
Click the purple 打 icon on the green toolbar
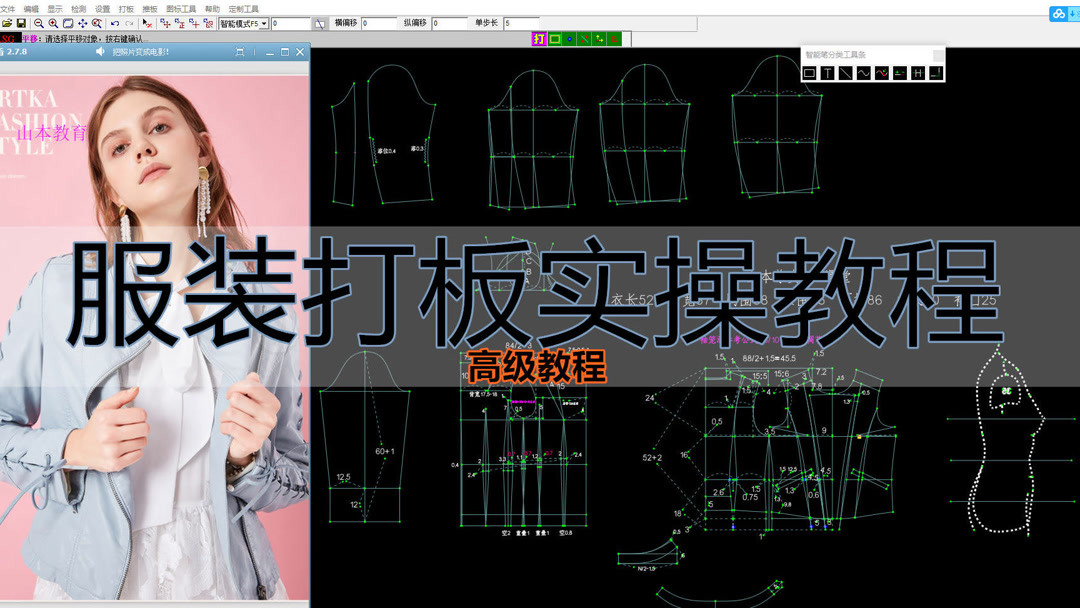pyautogui.click(x=538, y=38)
